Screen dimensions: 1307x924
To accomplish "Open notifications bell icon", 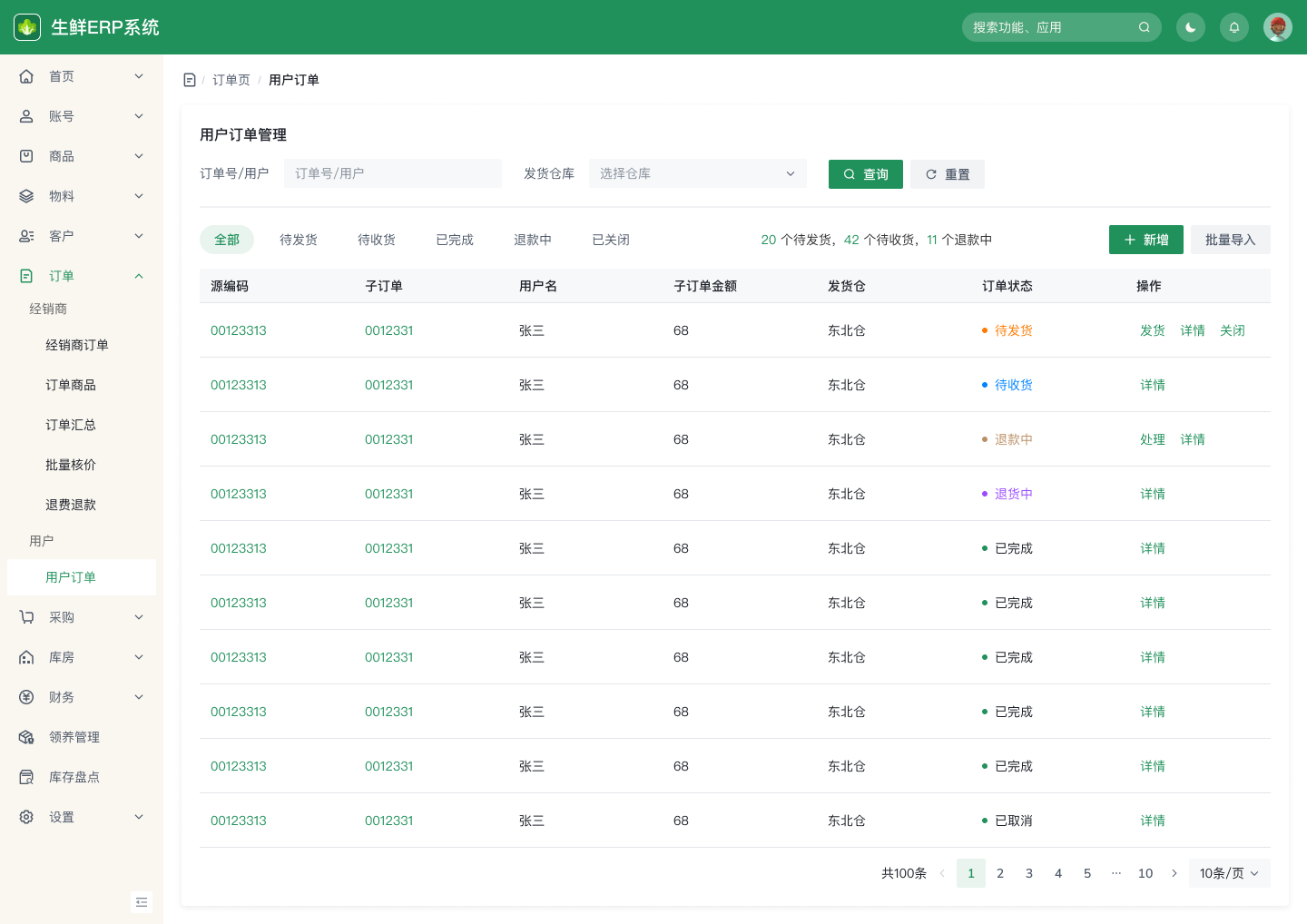I will point(1234,27).
